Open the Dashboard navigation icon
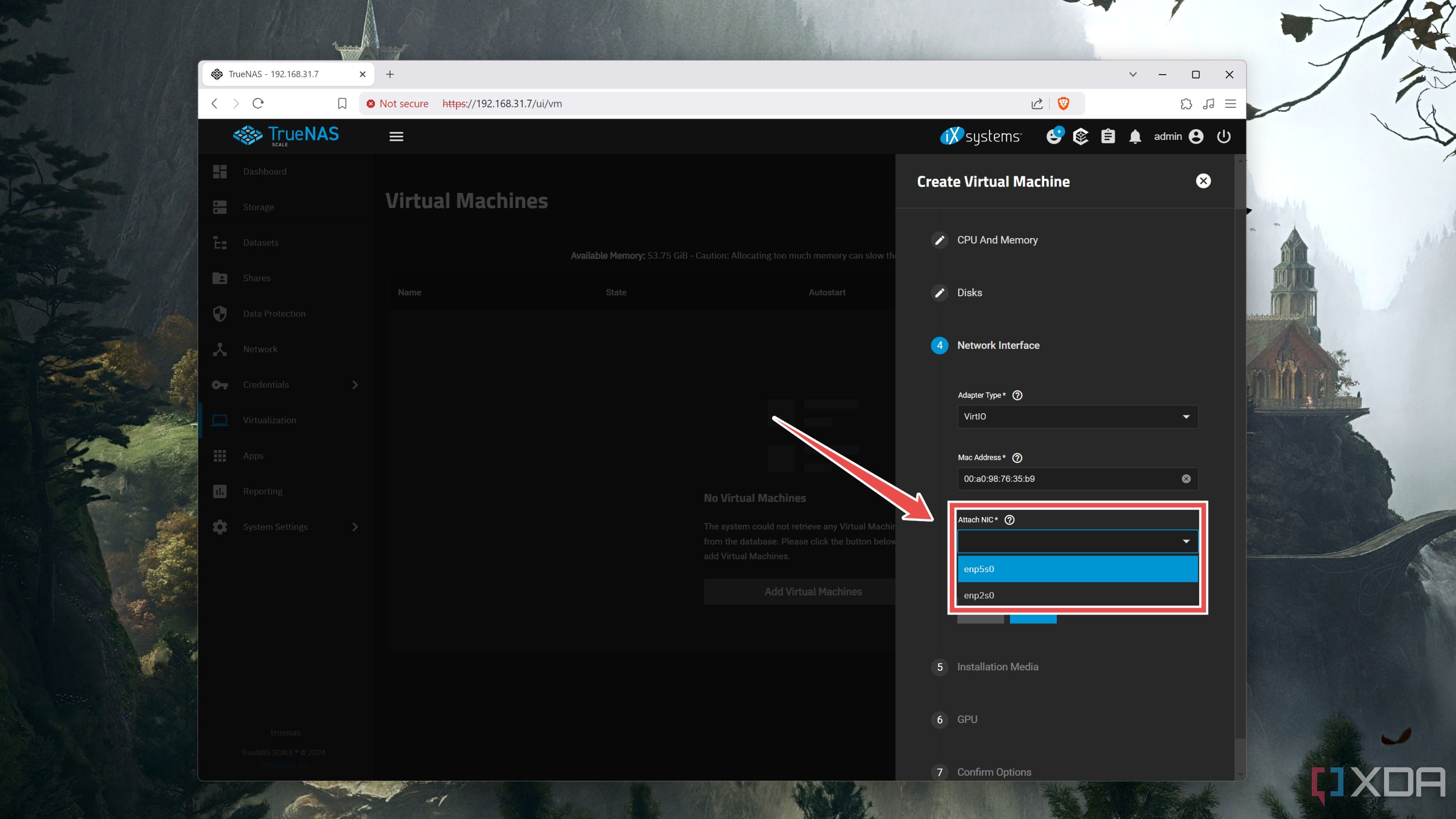 pos(220,171)
